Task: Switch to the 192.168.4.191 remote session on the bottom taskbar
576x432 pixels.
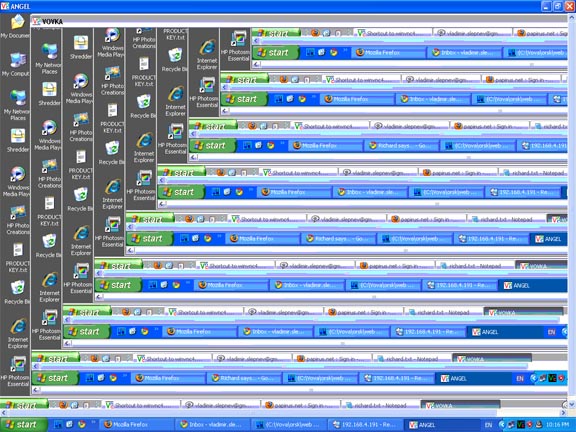Action: pyautogui.click(x=366, y=425)
